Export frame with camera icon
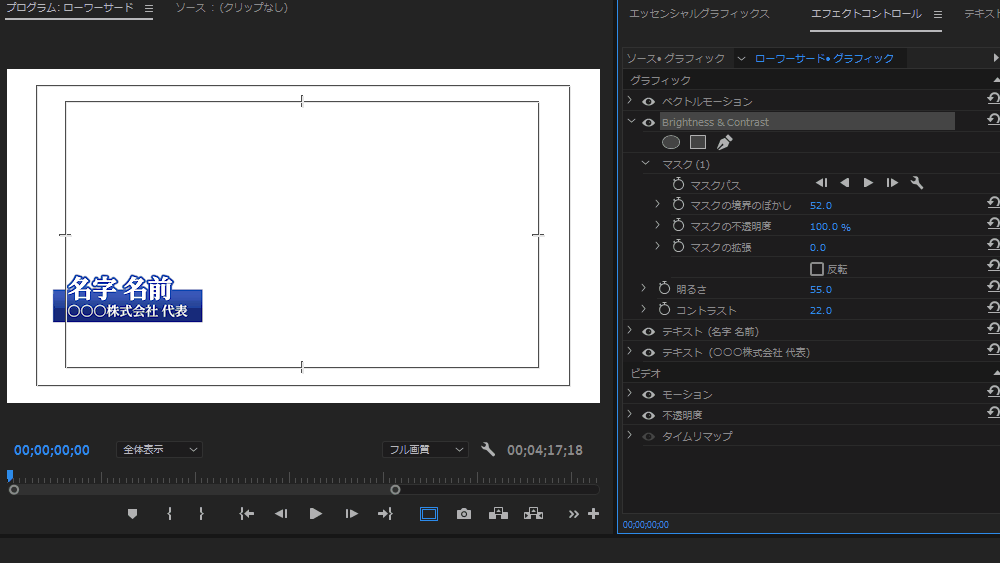Viewport: 1000px width, 563px height. pyautogui.click(x=464, y=514)
